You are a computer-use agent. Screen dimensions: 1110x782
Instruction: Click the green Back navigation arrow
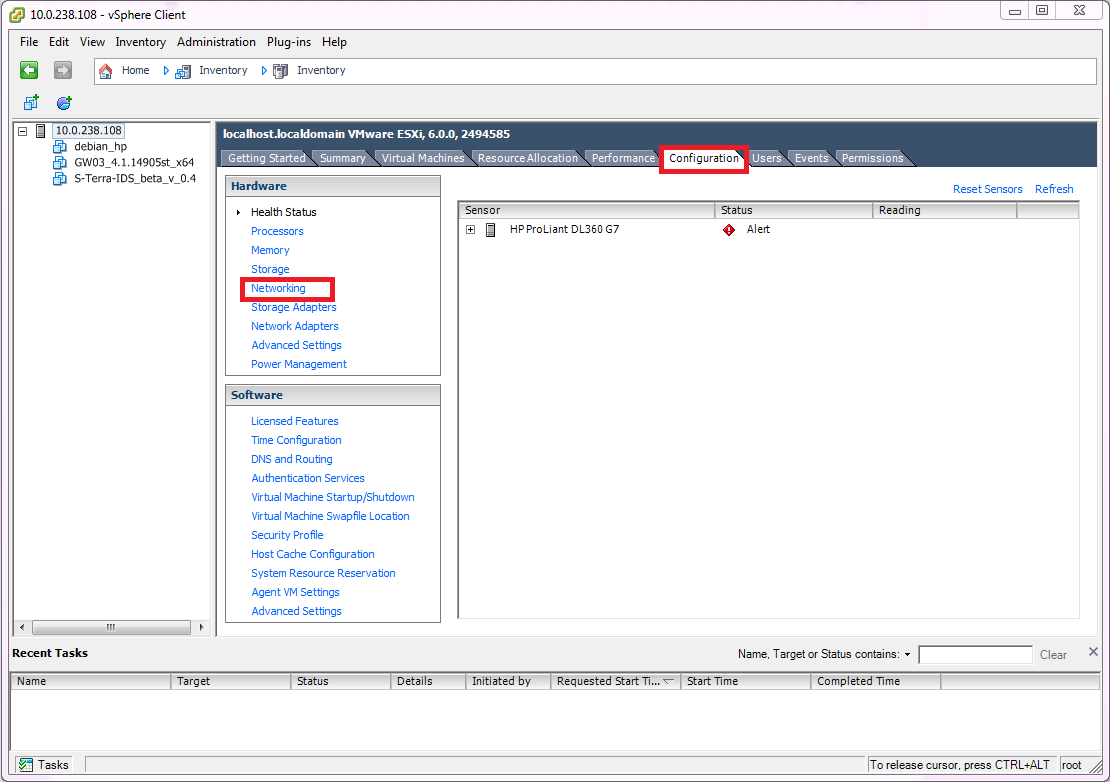(29, 70)
